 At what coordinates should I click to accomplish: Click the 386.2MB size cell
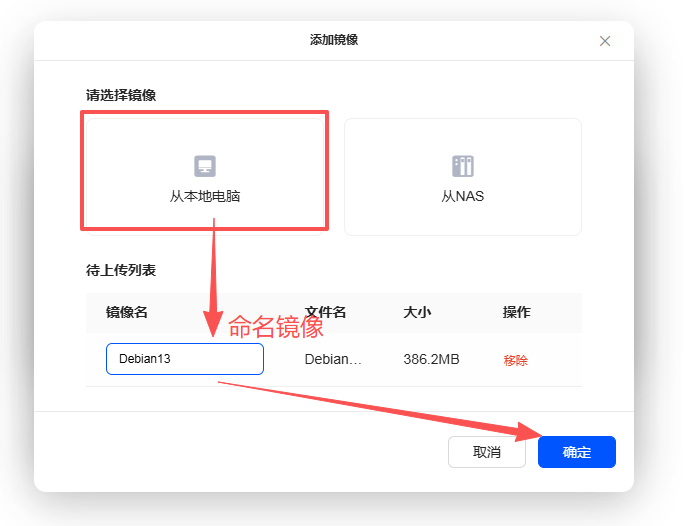point(431,359)
